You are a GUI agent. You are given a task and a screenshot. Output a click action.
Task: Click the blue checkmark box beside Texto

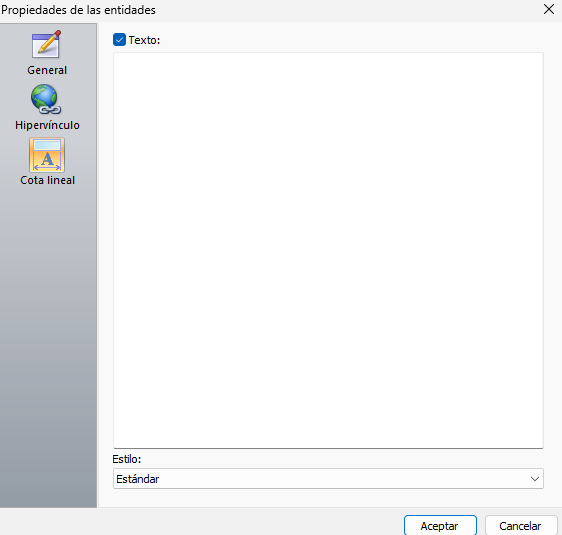pos(119,40)
